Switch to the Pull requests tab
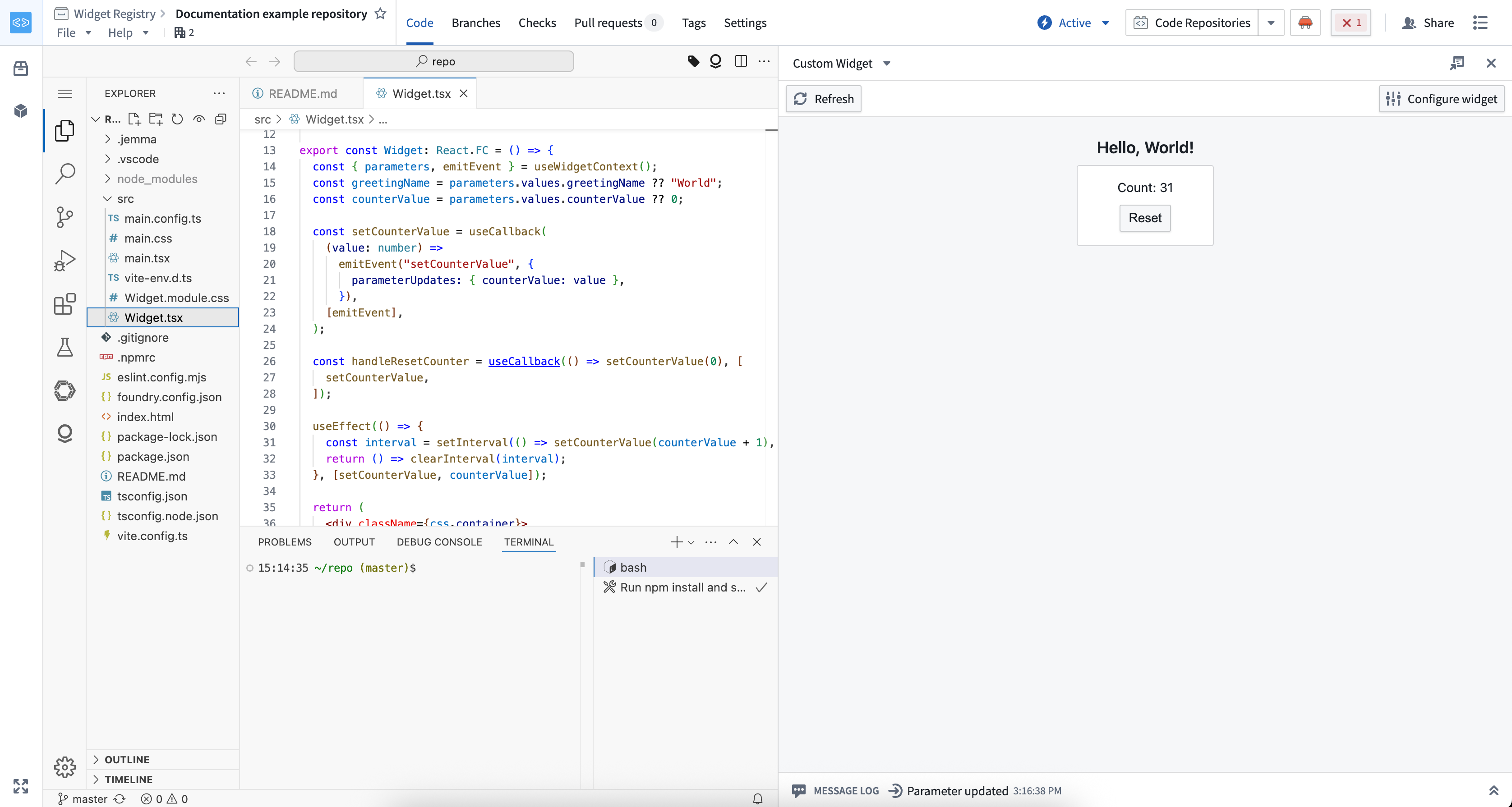 pyautogui.click(x=608, y=23)
